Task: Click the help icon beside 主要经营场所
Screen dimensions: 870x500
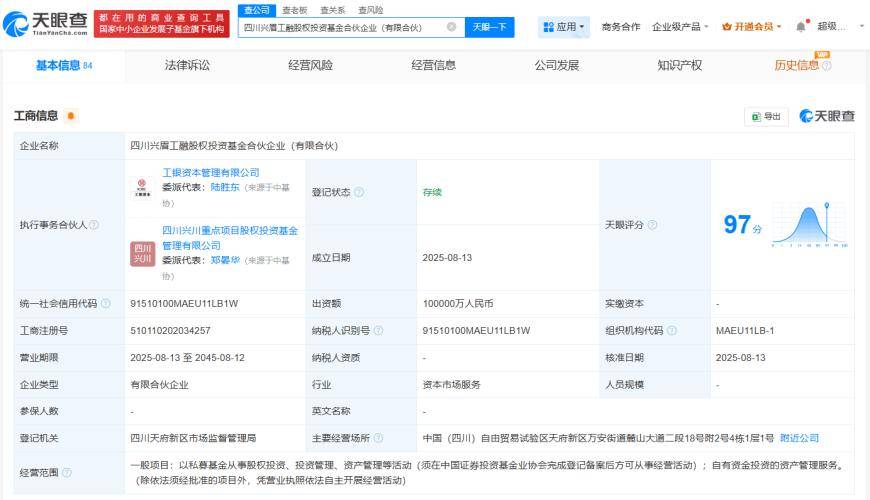Action: coord(378,438)
